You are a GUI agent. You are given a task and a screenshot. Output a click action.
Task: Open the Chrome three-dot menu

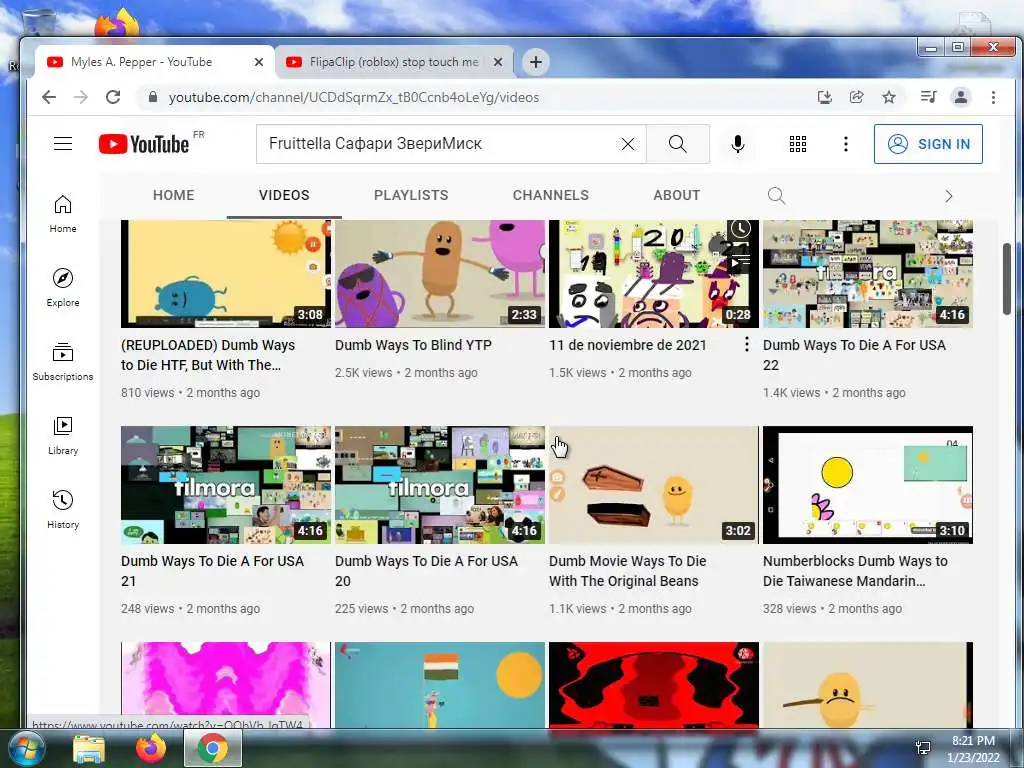pyautogui.click(x=993, y=97)
